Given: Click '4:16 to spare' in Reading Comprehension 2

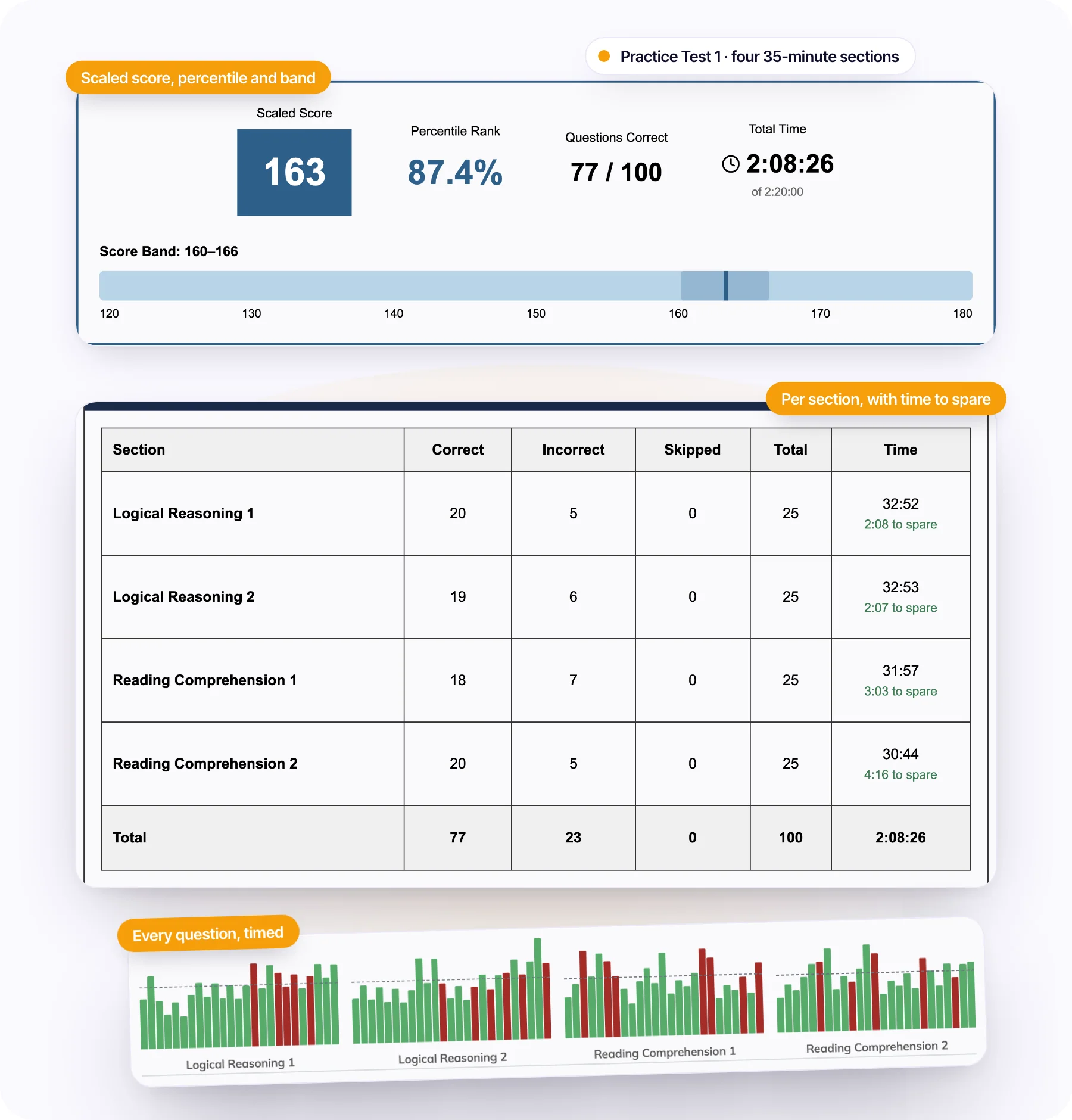Looking at the screenshot, I should [x=900, y=775].
